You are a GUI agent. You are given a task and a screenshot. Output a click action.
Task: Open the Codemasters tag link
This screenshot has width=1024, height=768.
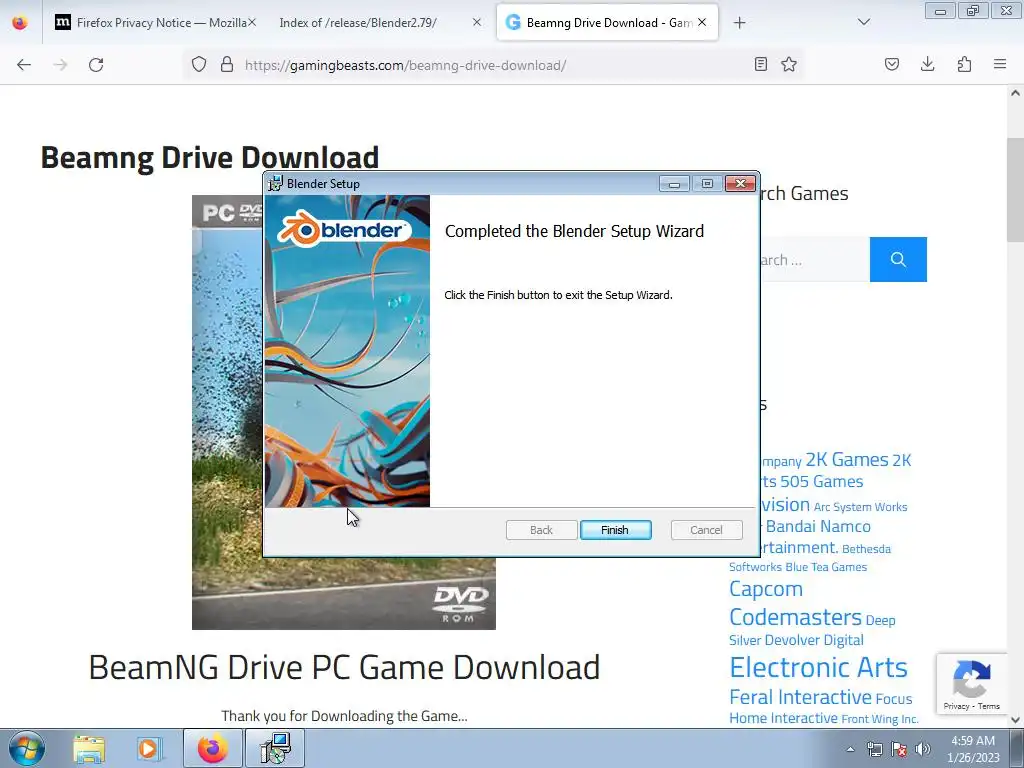[795, 617]
